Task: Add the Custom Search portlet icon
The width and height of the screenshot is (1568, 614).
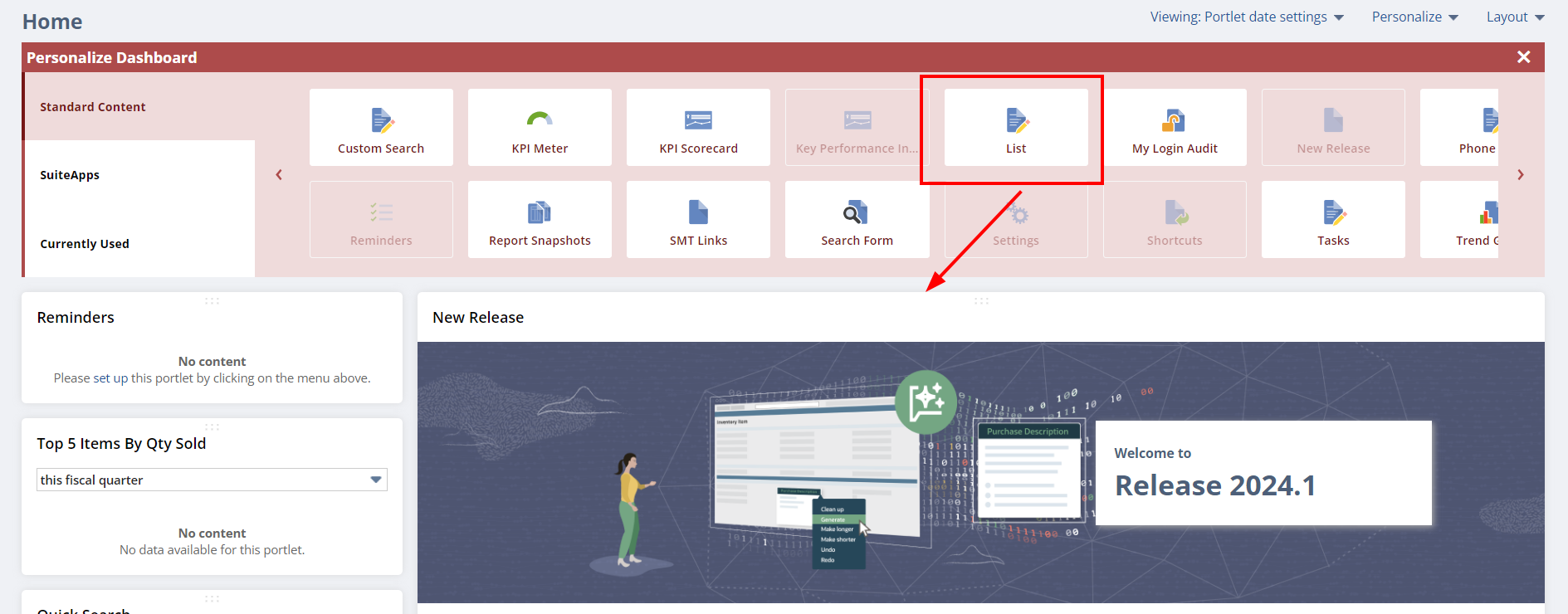Action: 381,121
